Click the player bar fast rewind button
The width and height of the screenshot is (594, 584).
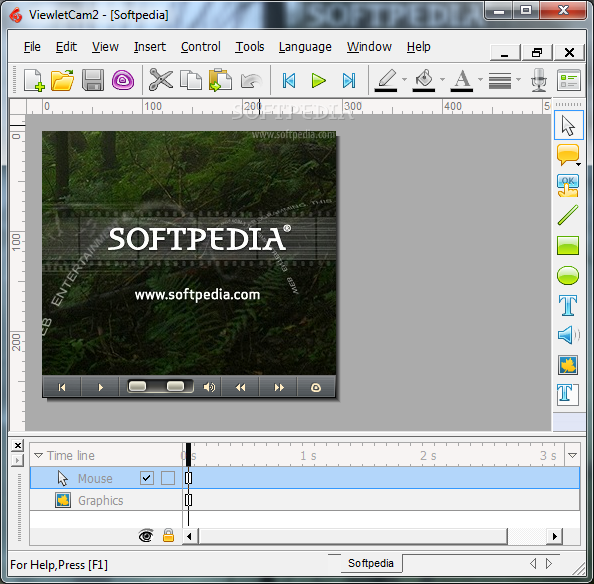tap(240, 387)
